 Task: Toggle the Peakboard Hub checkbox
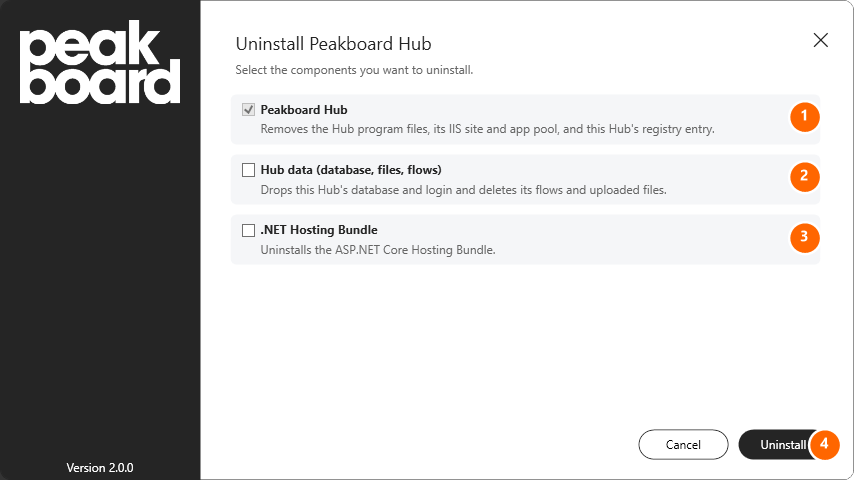pos(248,110)
